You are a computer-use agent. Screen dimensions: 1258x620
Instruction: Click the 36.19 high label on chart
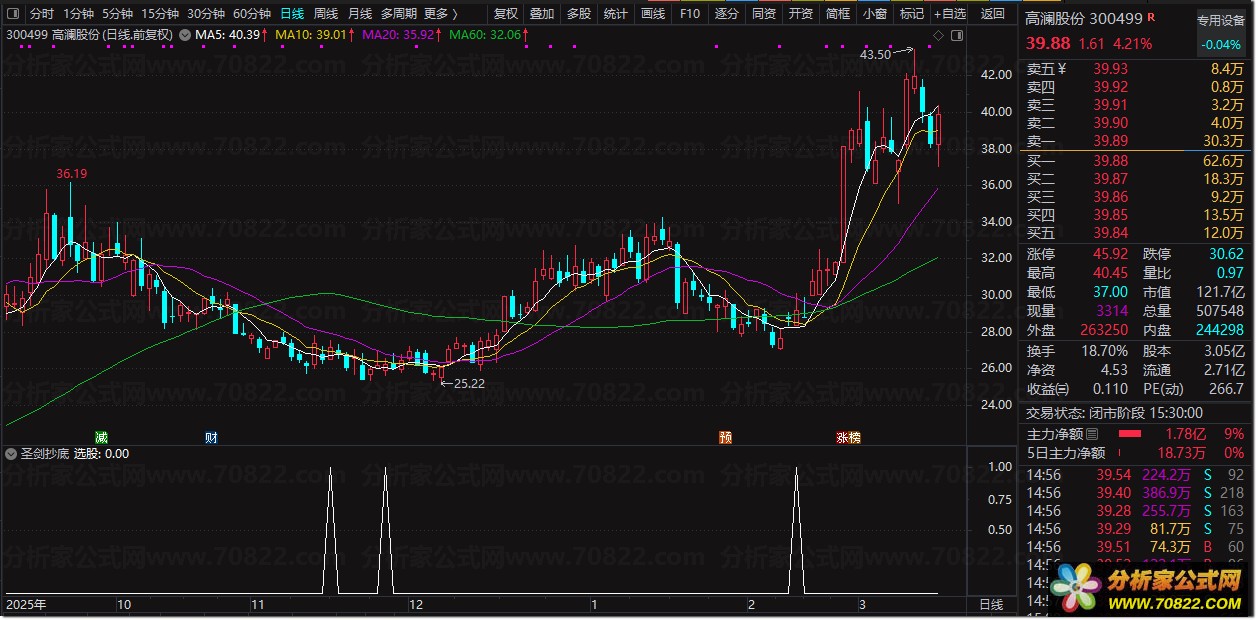pos(71,174)
